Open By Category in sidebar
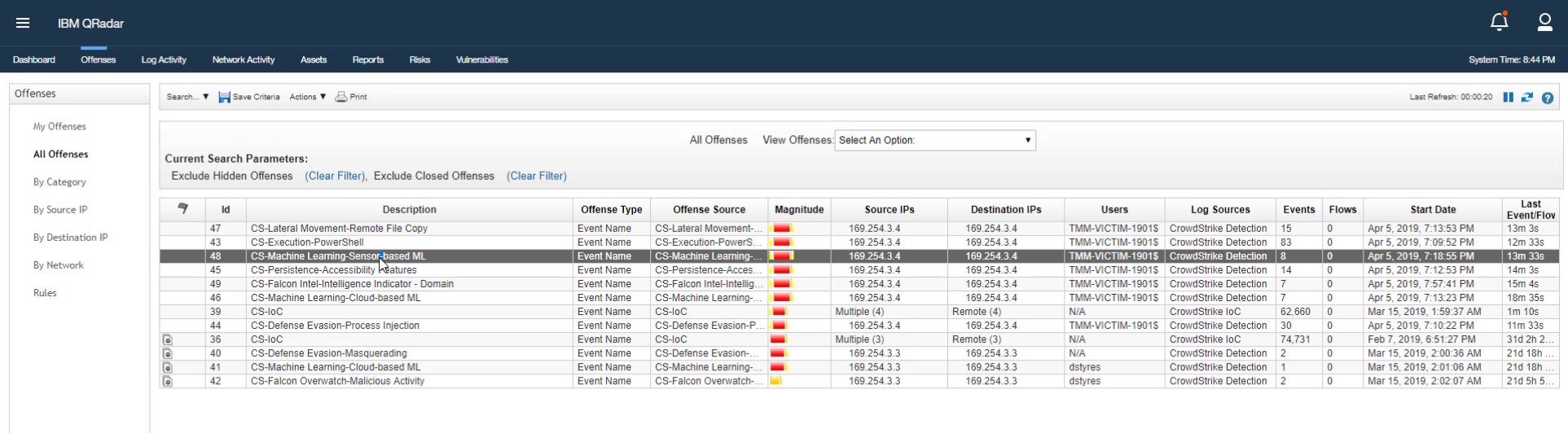Image resolution: width=1568 pixels, height=433 pixels. point(59,182)
